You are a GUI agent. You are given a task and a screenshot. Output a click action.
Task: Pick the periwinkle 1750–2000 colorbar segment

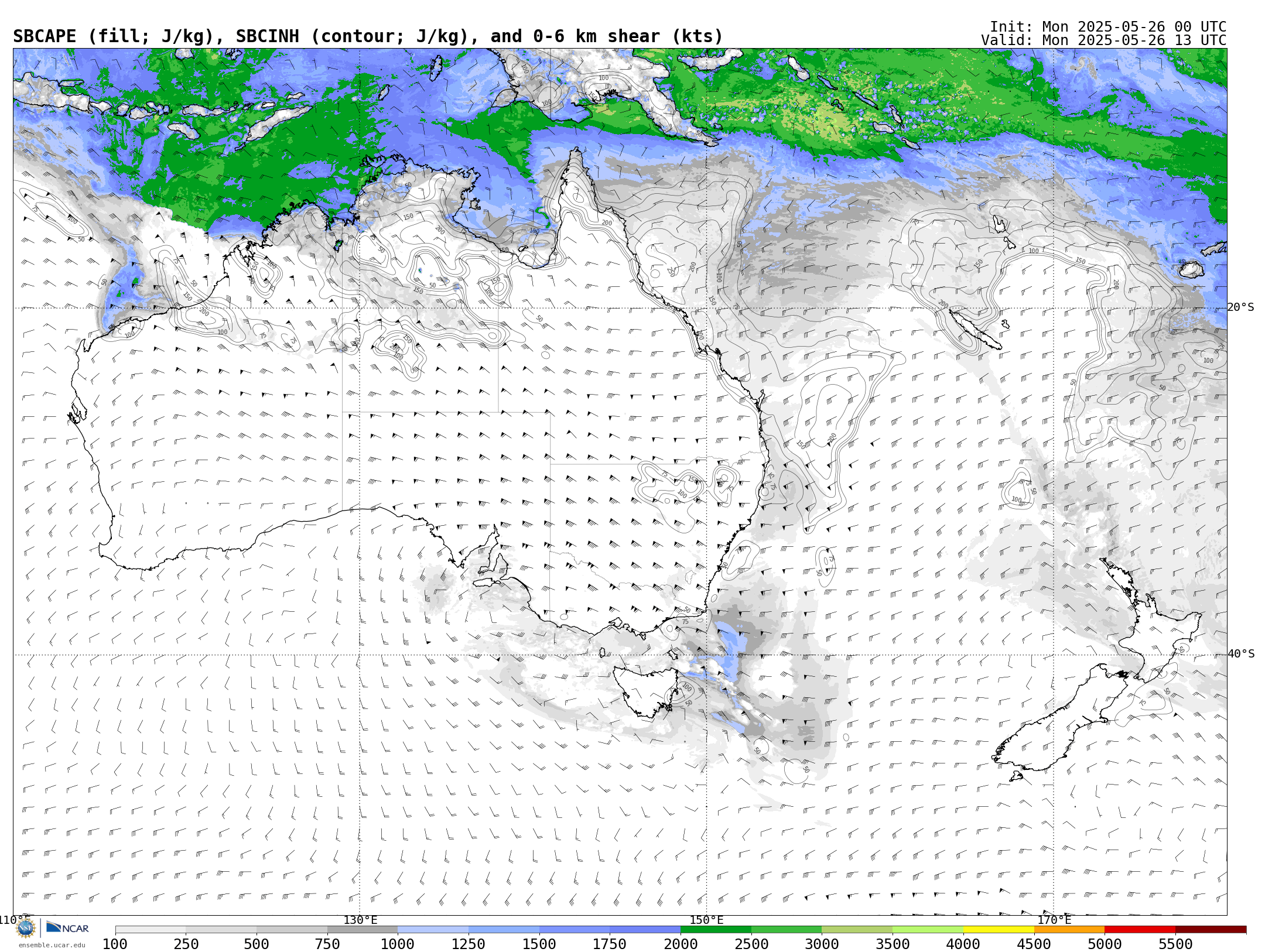pos(645,930)
